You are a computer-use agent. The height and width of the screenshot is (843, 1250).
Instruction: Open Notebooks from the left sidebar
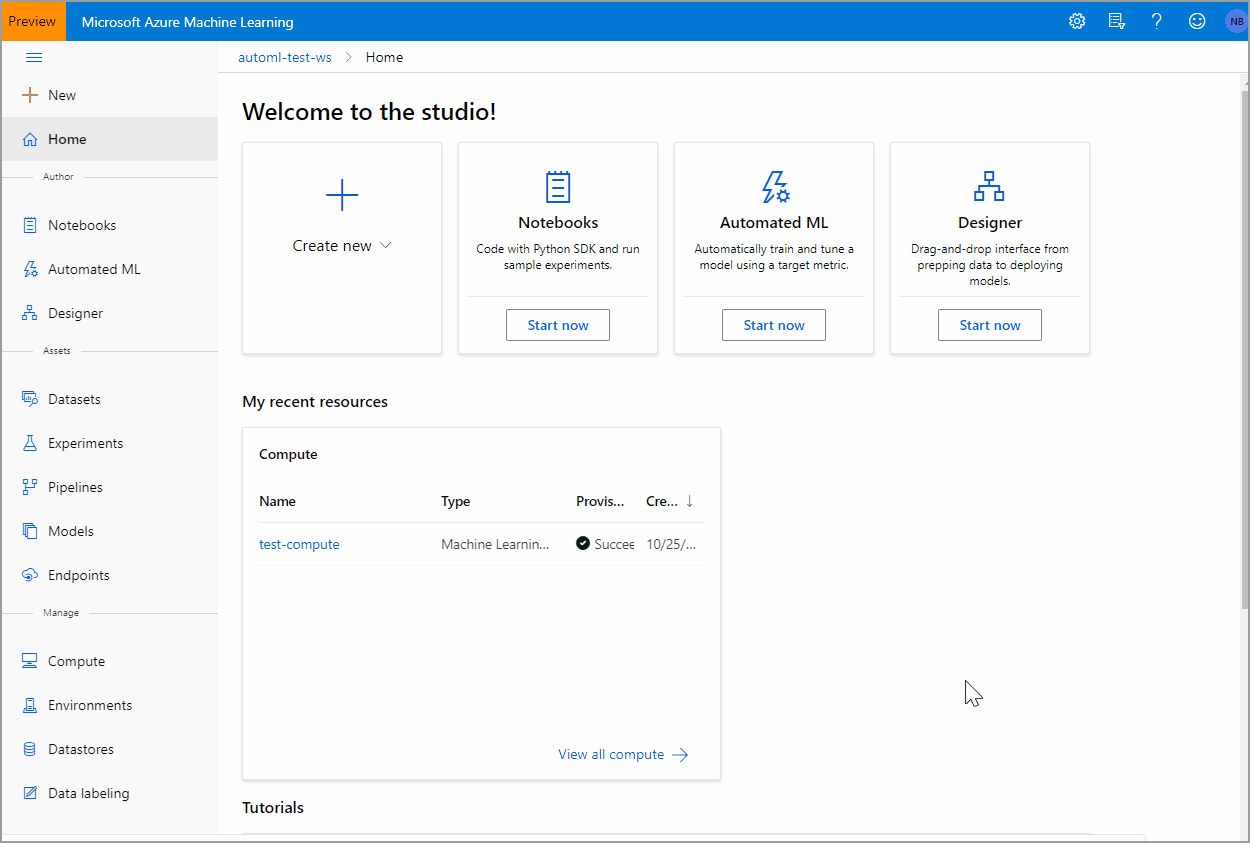coord(83,224)
